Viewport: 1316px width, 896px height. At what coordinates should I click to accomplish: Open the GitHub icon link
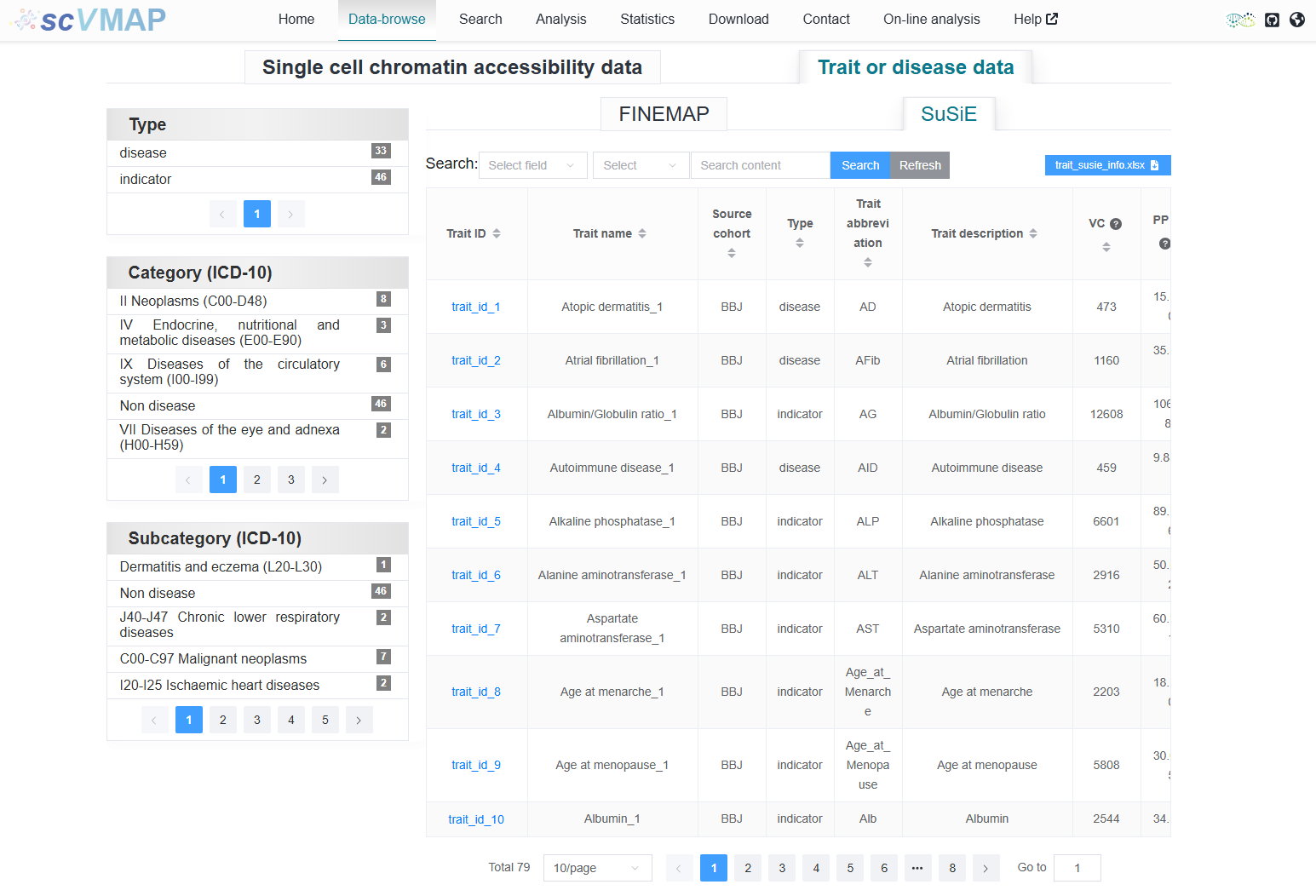[x=1272, y=20]
